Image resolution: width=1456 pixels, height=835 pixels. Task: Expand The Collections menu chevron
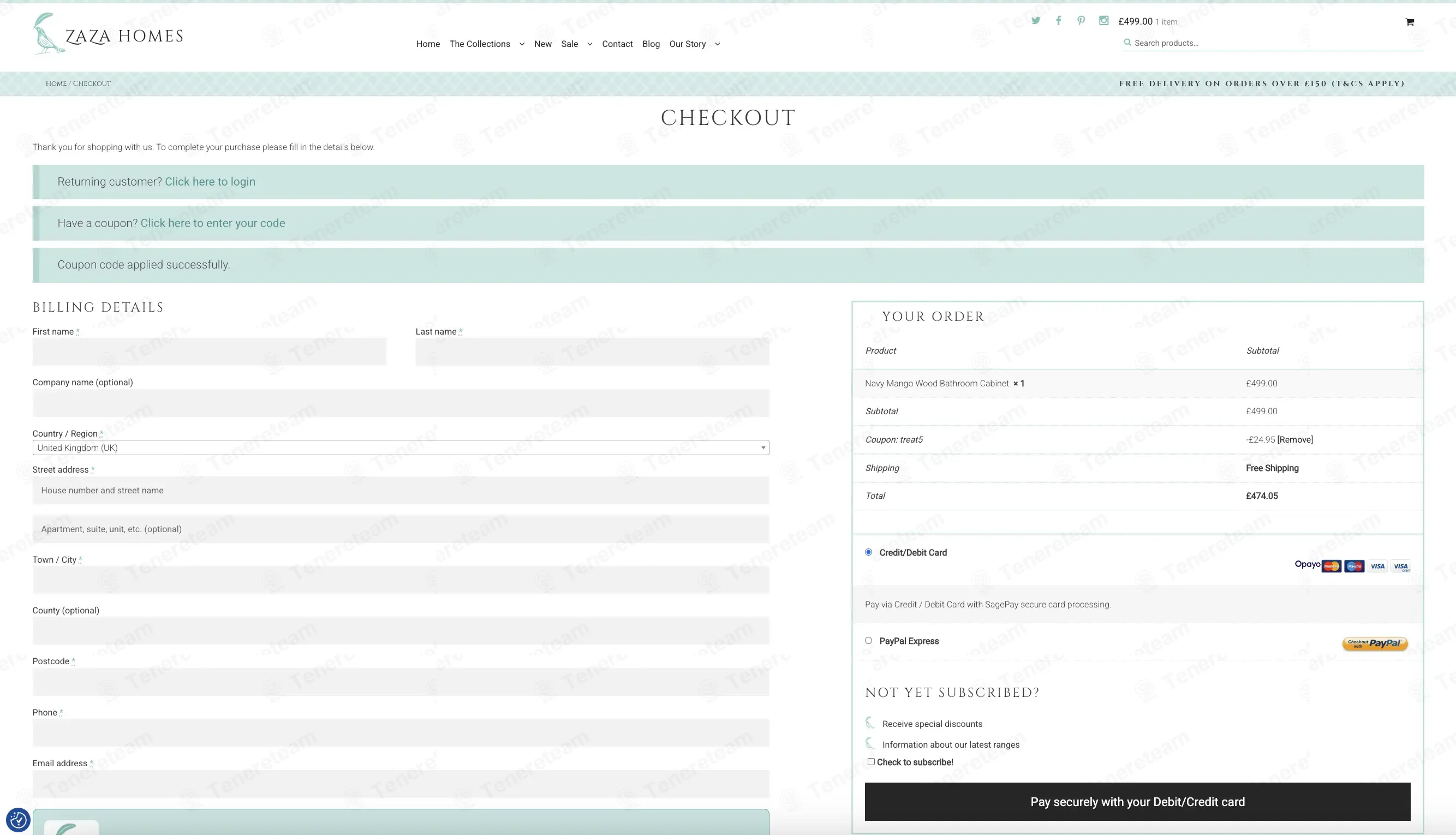tap(522, 44)
